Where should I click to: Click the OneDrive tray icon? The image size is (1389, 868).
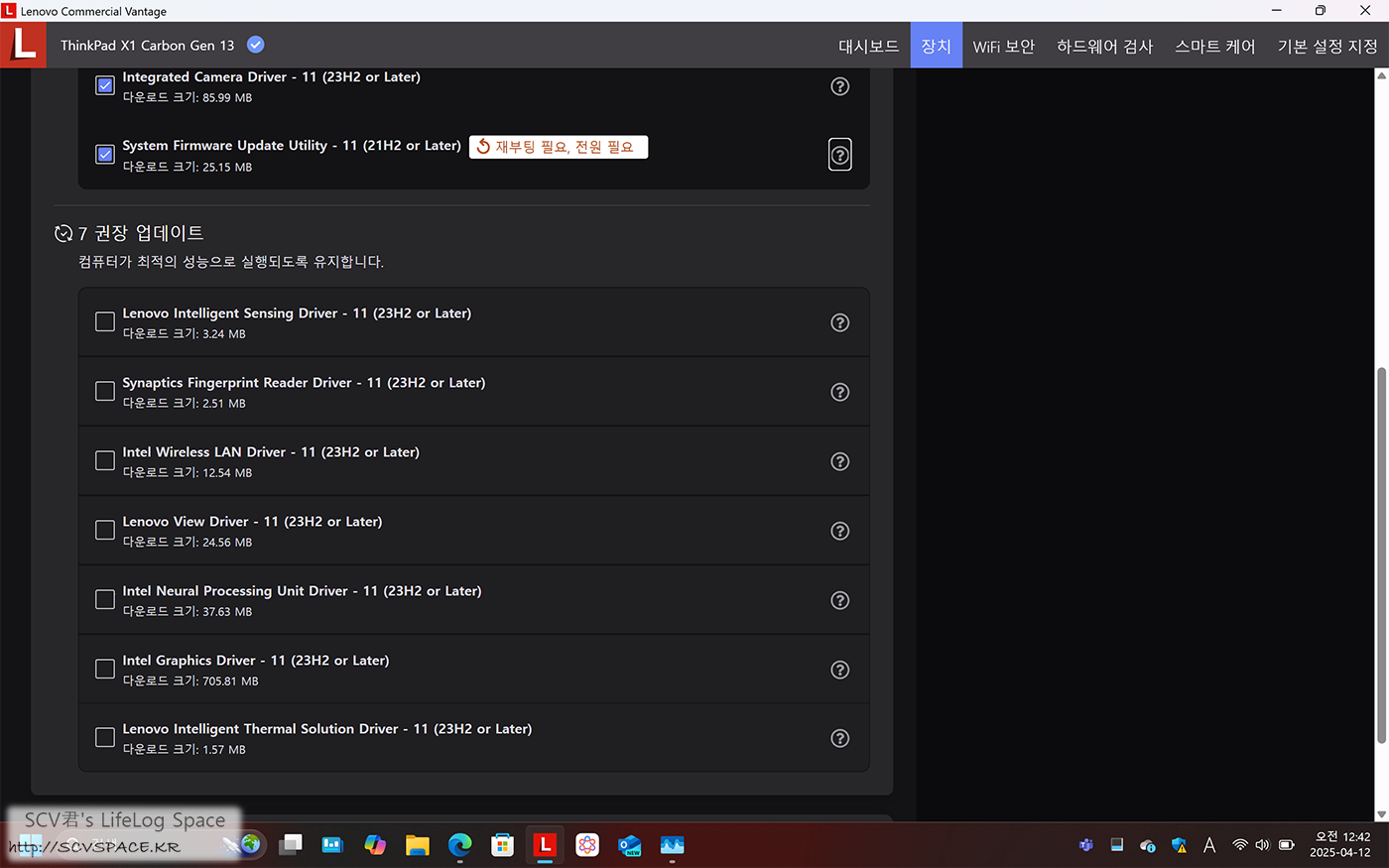[x=1148, y=845]
